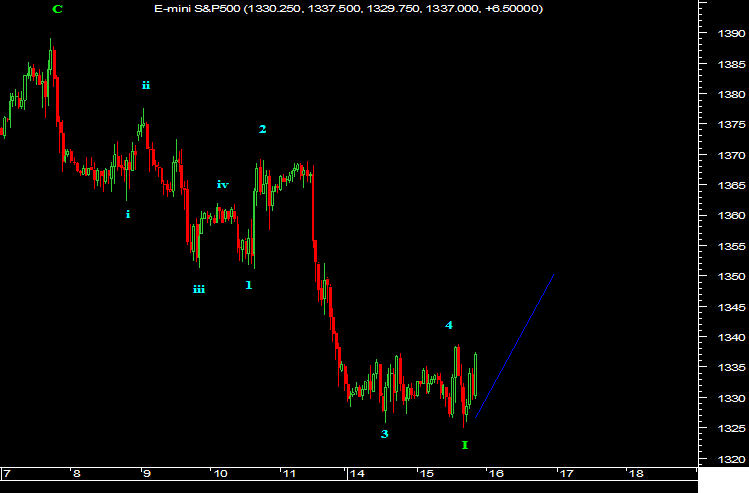
Task: Click date 10 on time axis
Action: 220,474
